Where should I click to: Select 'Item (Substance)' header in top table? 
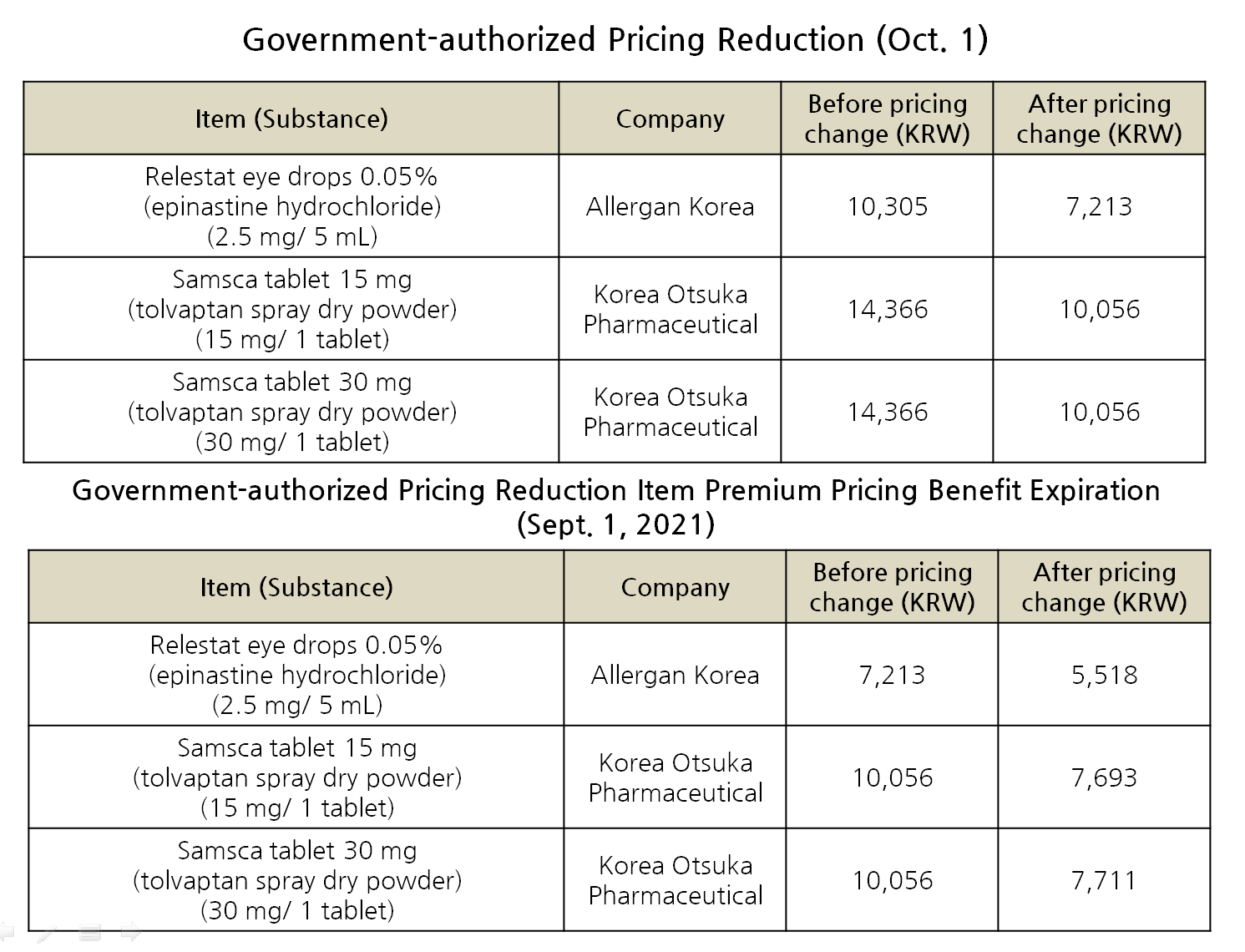click(291, 119)
